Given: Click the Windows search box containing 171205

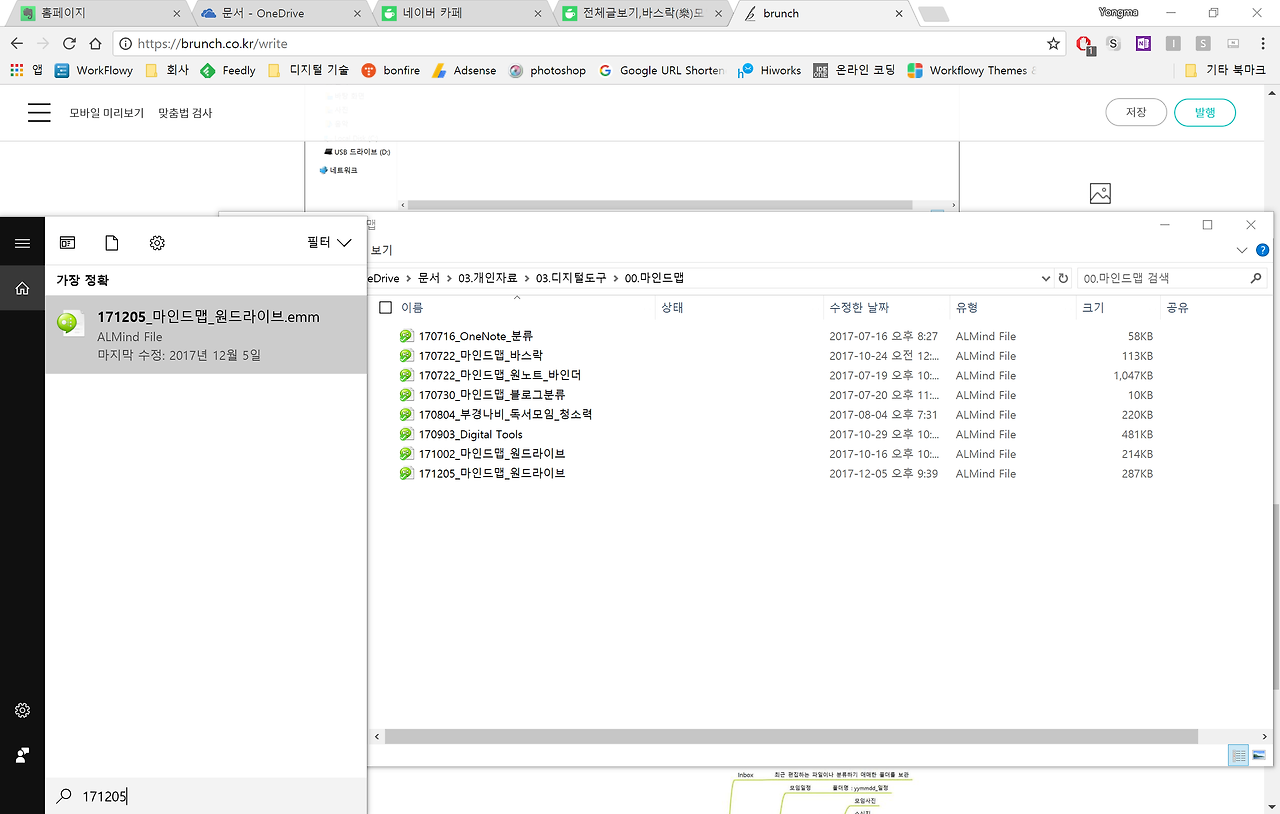Looking at the screenshot, I should (x=206, y=796).
